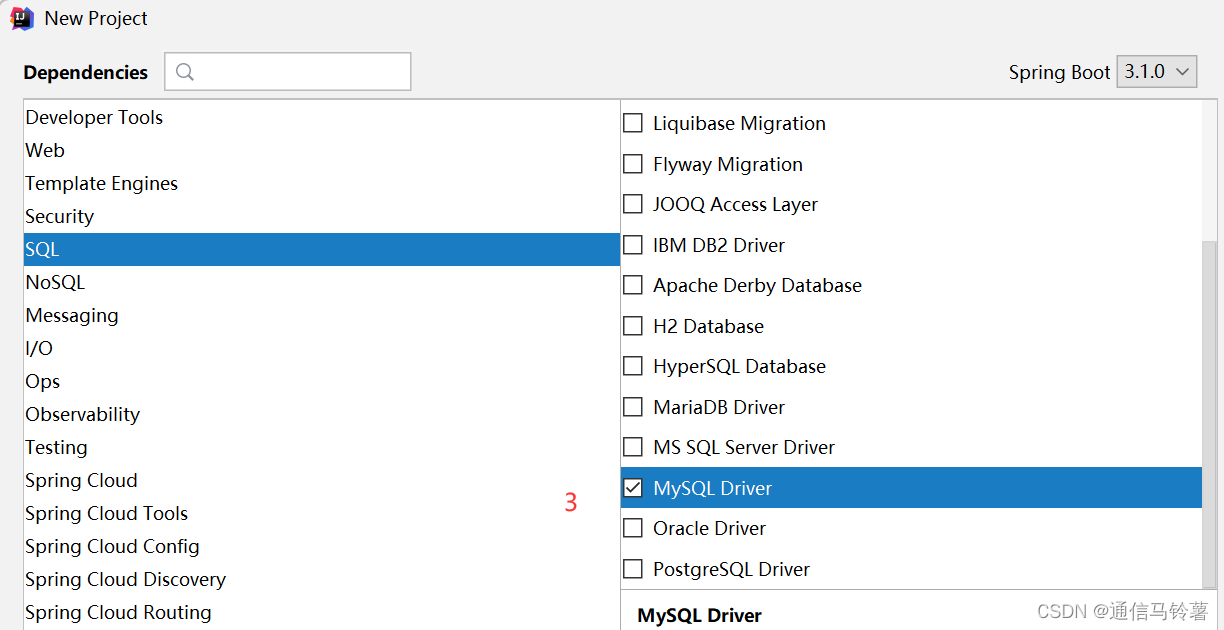Viewport: 1224px width, 630px height.
Task: Check the MariaDB Driver checkbox
Action: [x=633, y=407]
